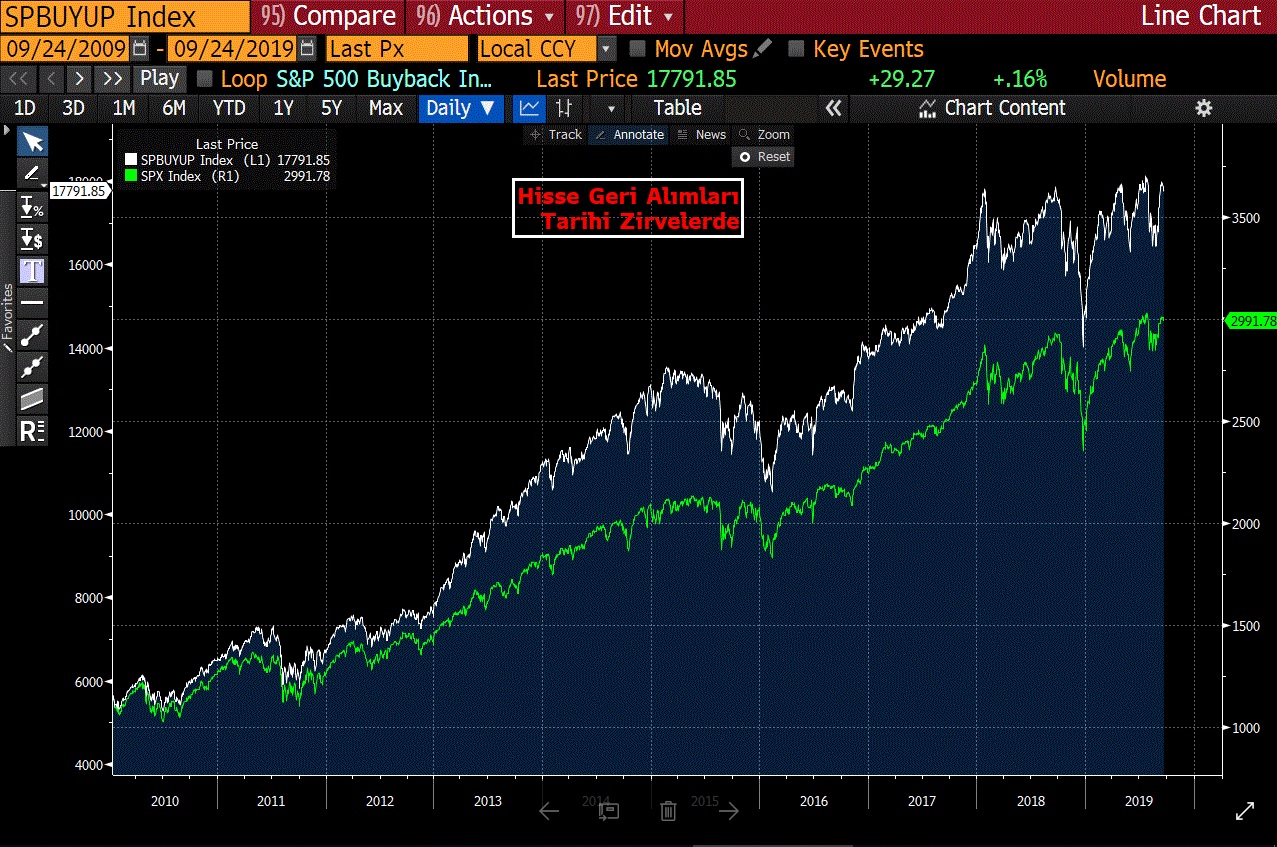
Task: Tick the Loop checkbox
Action: click(204, 78)
